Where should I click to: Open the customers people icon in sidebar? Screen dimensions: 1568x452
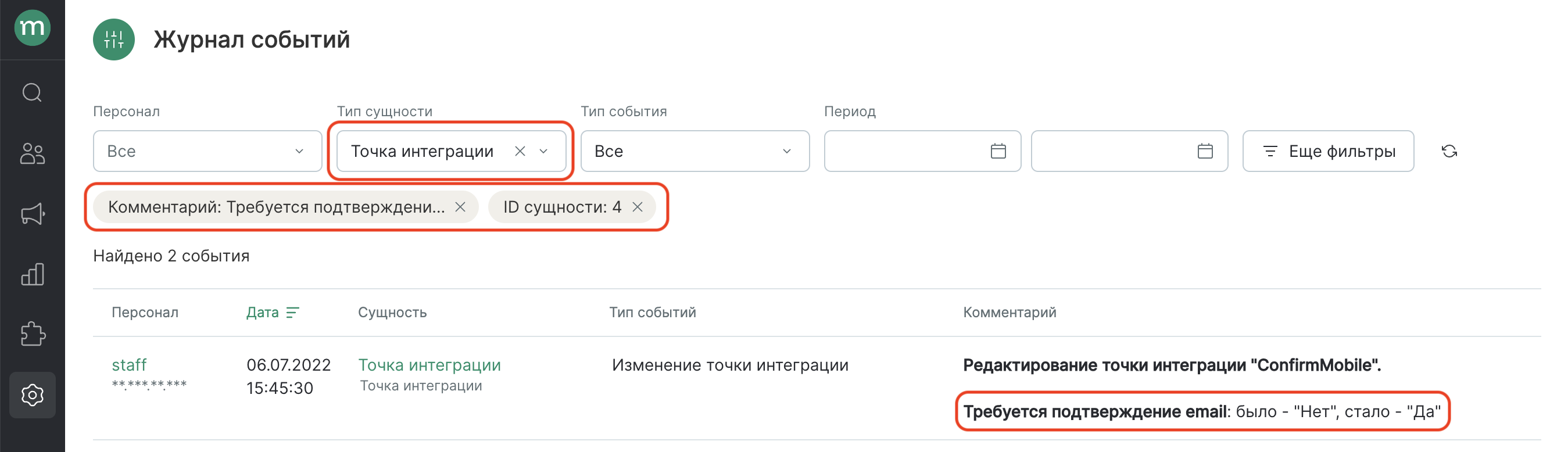click(x=33, y=153)
